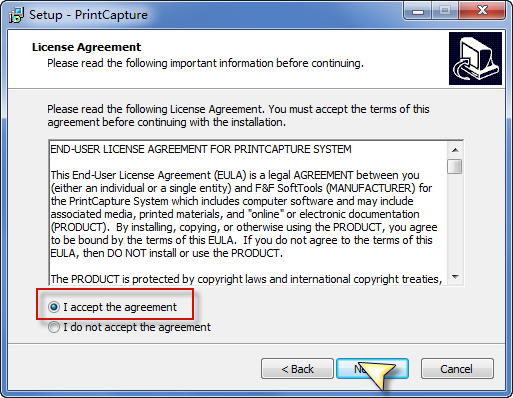Image resolution: width=513 pixels, height=398 pixels.
Task: Click the license text scroll up arrow
Action: [455, 150]
